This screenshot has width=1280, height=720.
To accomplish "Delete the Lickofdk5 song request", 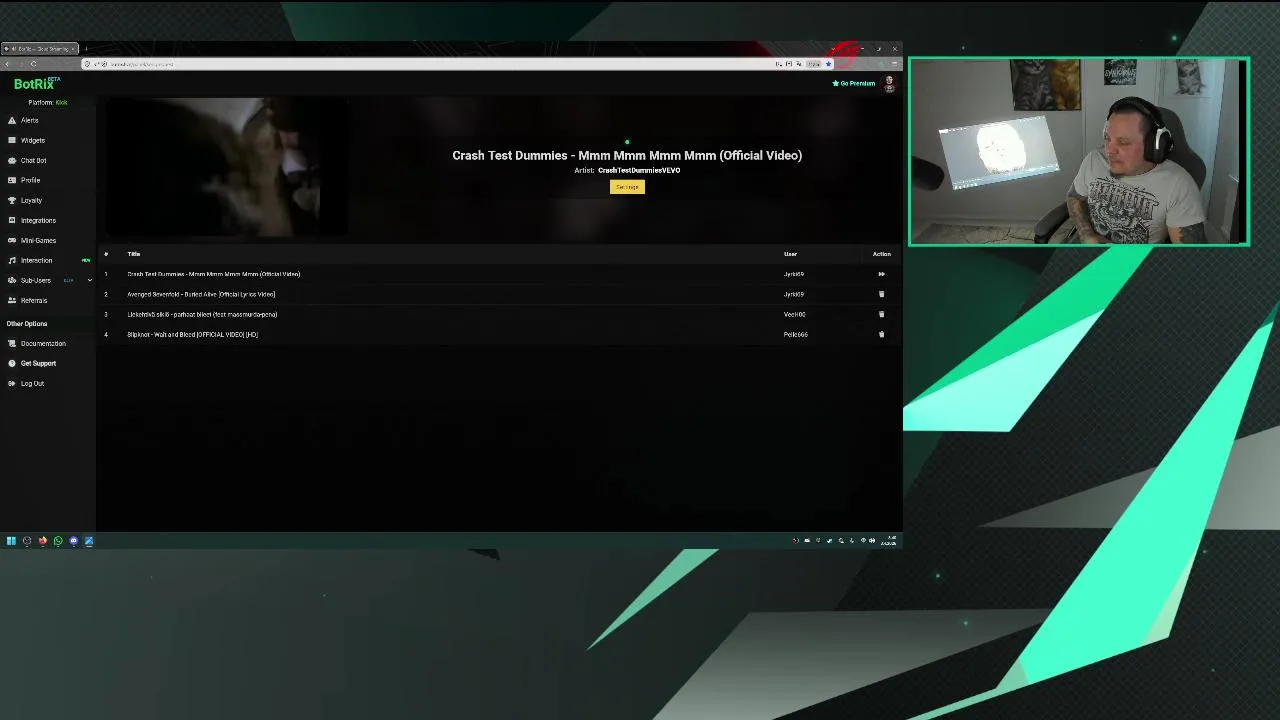I will [x=881, y=314].
